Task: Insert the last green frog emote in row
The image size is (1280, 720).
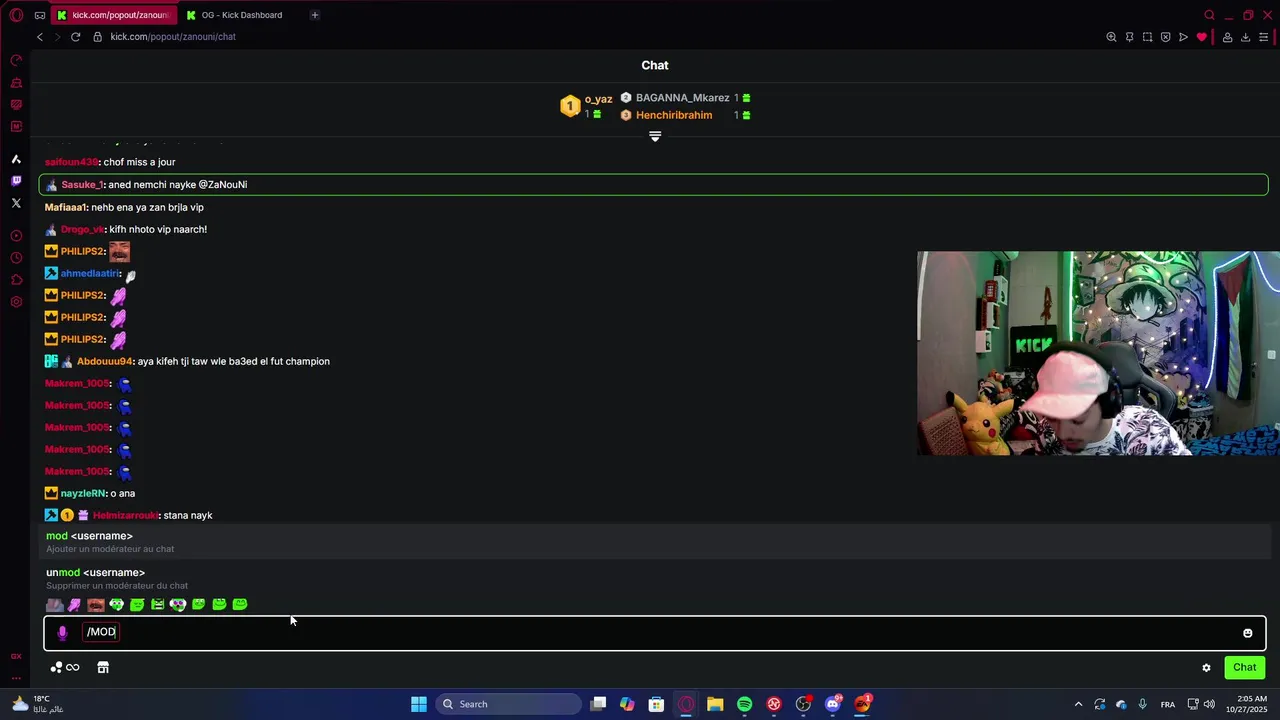Action: (240, 605)
